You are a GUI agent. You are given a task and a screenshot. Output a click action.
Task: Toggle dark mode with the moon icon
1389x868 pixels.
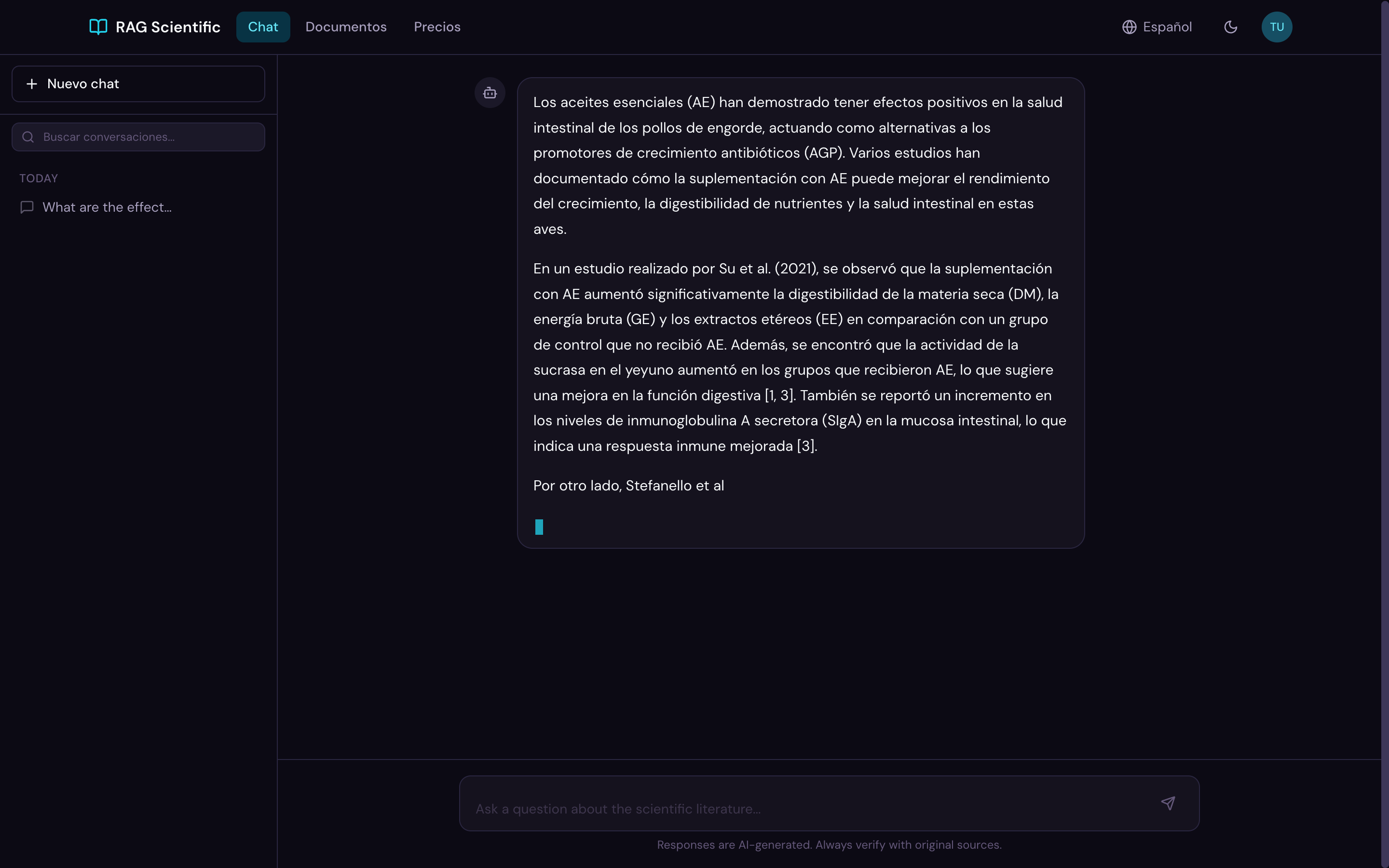tap(1231, 27)
